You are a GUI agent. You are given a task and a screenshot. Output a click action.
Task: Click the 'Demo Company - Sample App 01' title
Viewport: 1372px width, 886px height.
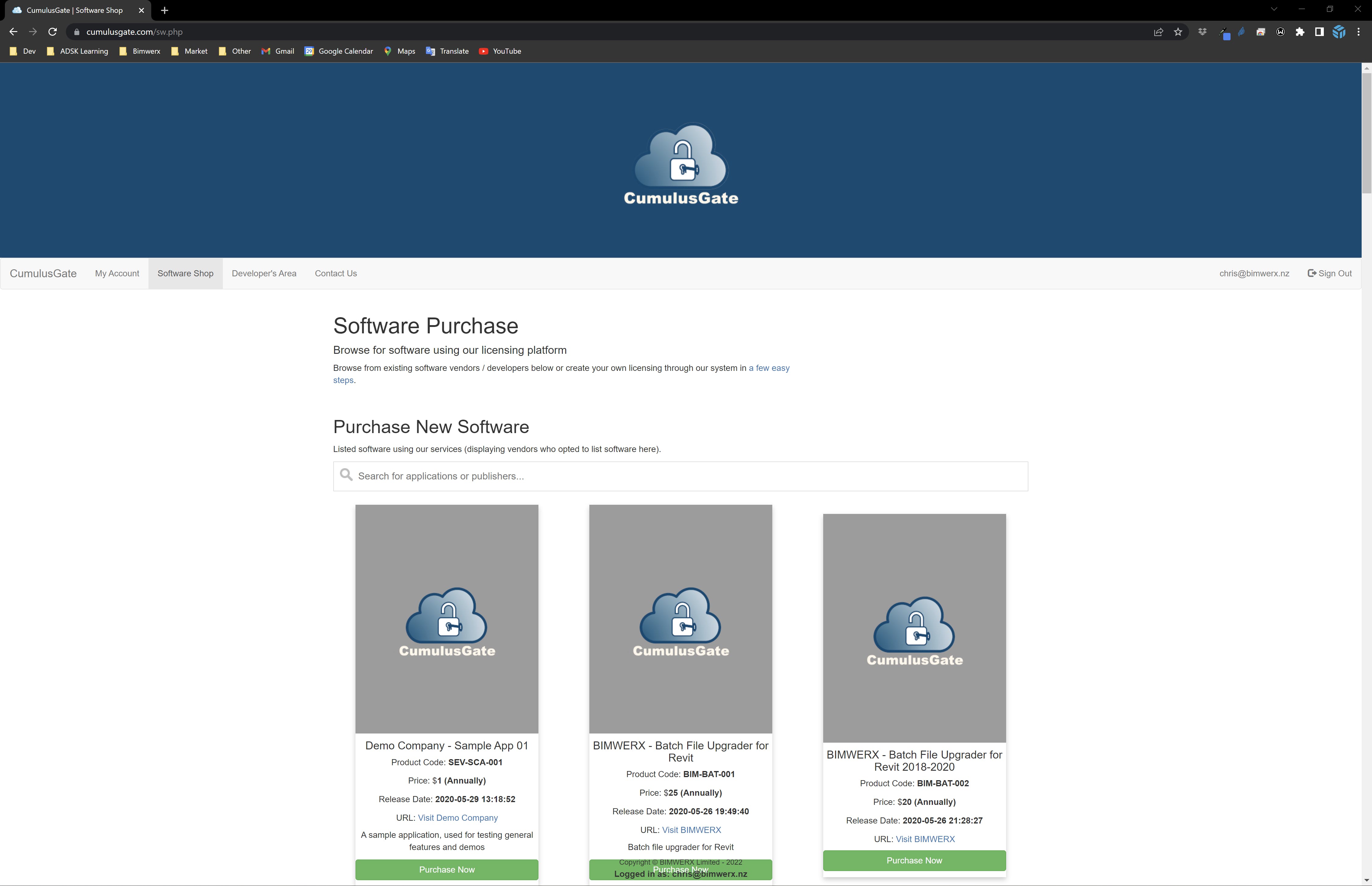447,746
